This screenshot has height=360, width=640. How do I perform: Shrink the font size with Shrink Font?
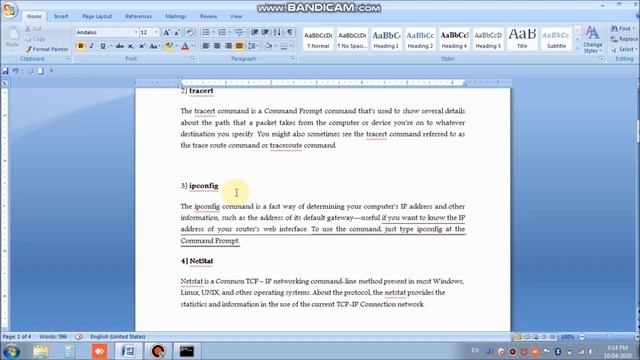pyautogui.click(x=177, y=33)
